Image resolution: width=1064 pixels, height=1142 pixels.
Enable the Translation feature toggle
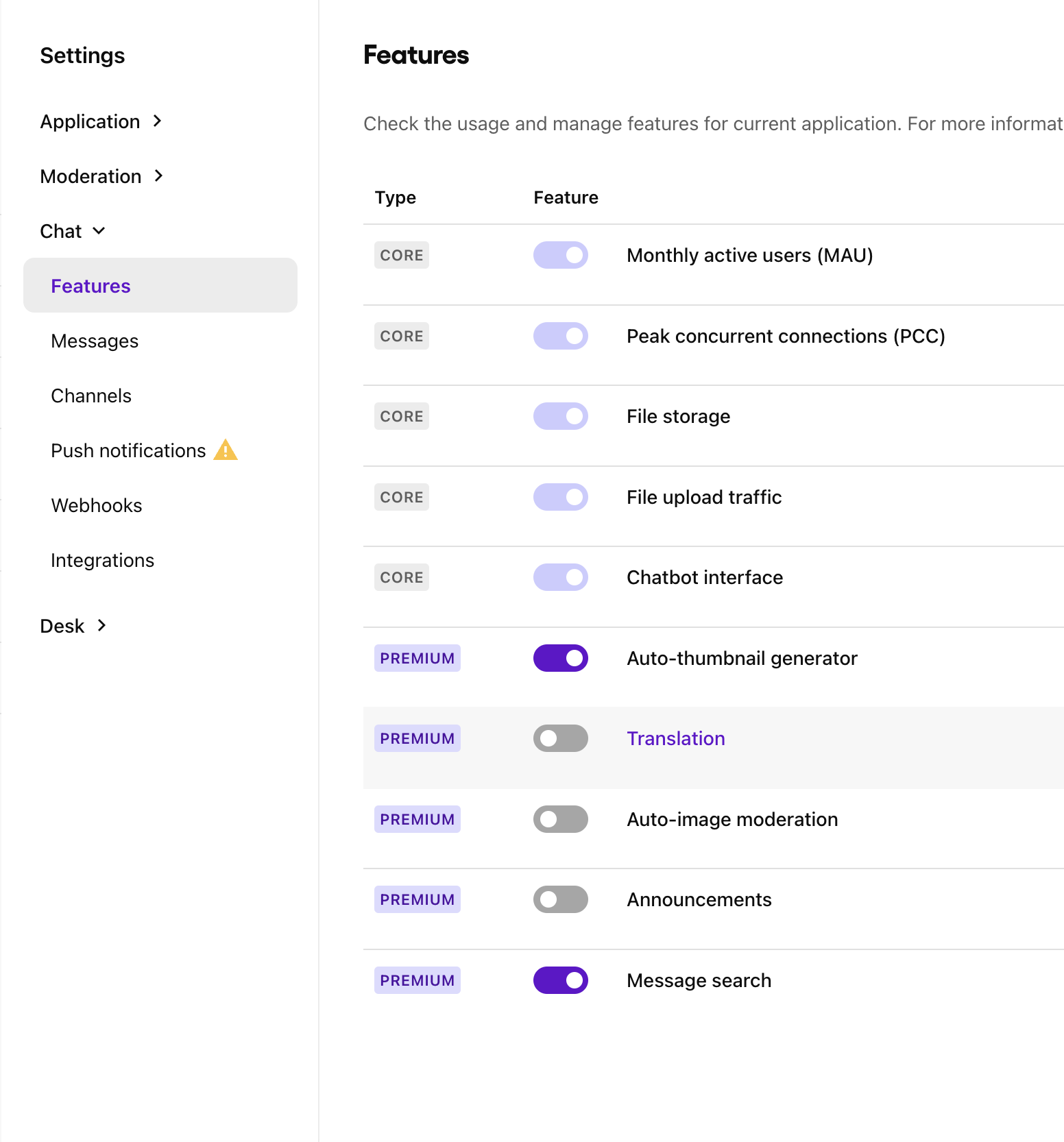pos(560,738)
